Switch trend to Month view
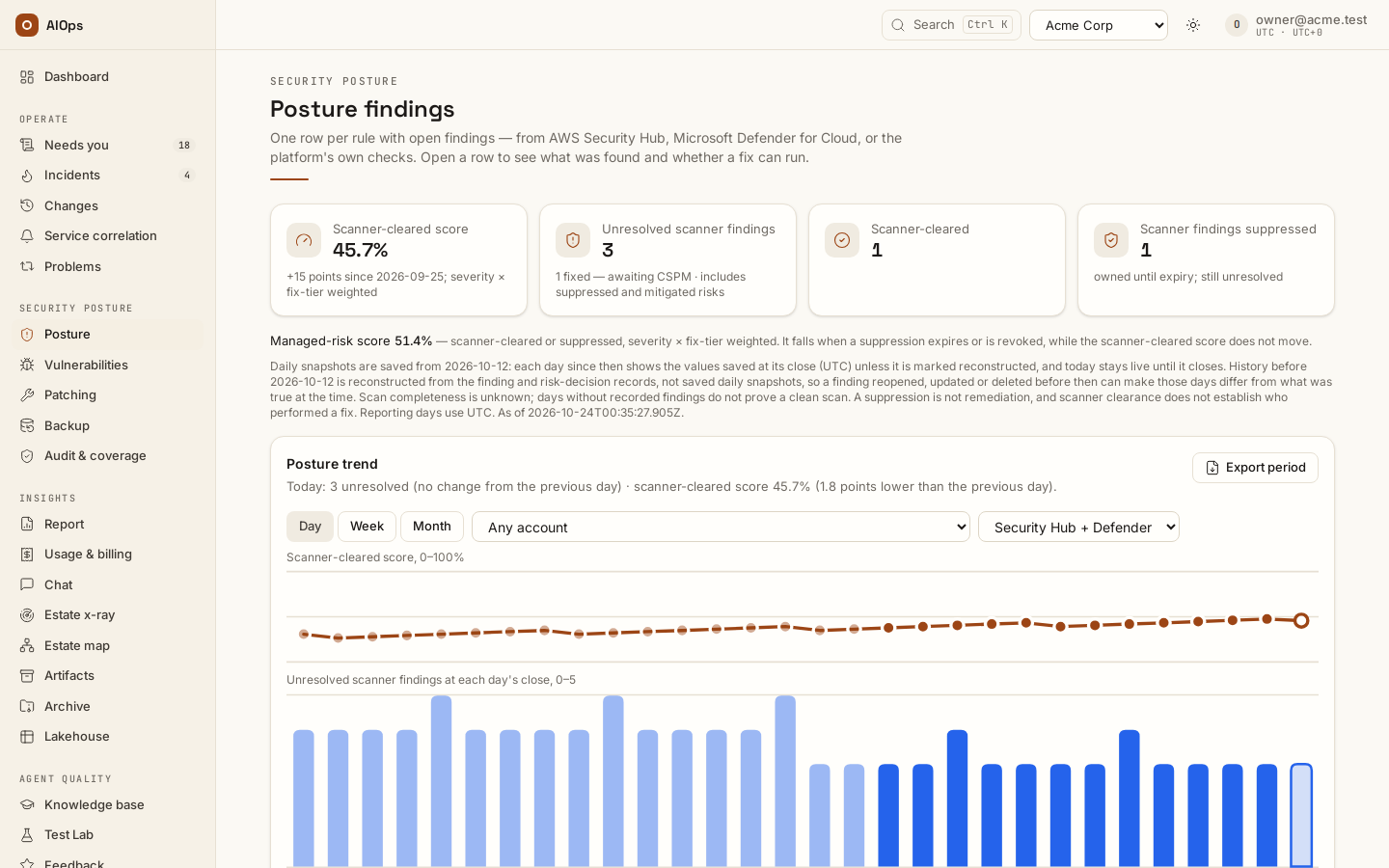 click(x=432, y=527)
